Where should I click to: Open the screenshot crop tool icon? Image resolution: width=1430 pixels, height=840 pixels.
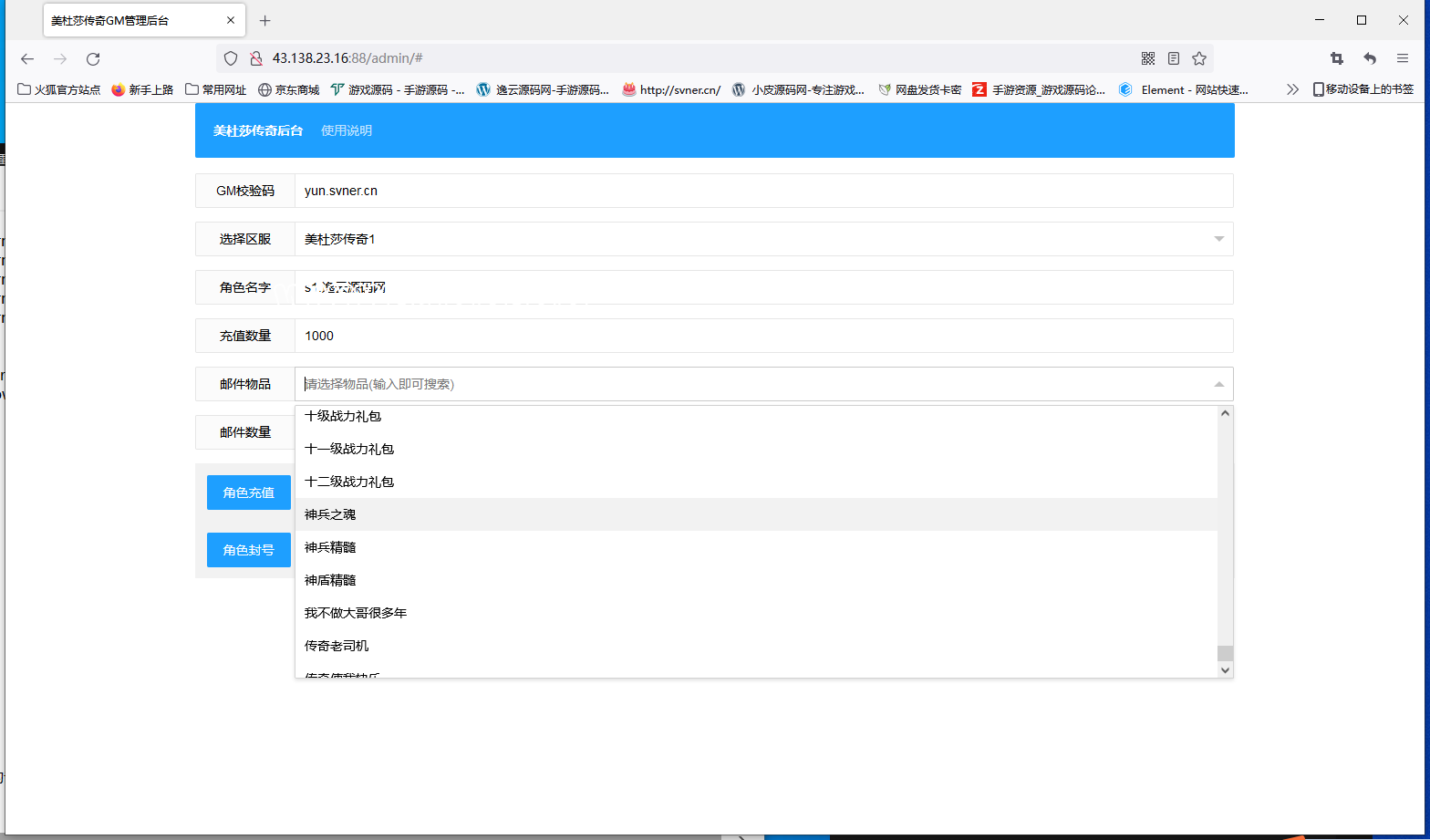[1337, 58]
